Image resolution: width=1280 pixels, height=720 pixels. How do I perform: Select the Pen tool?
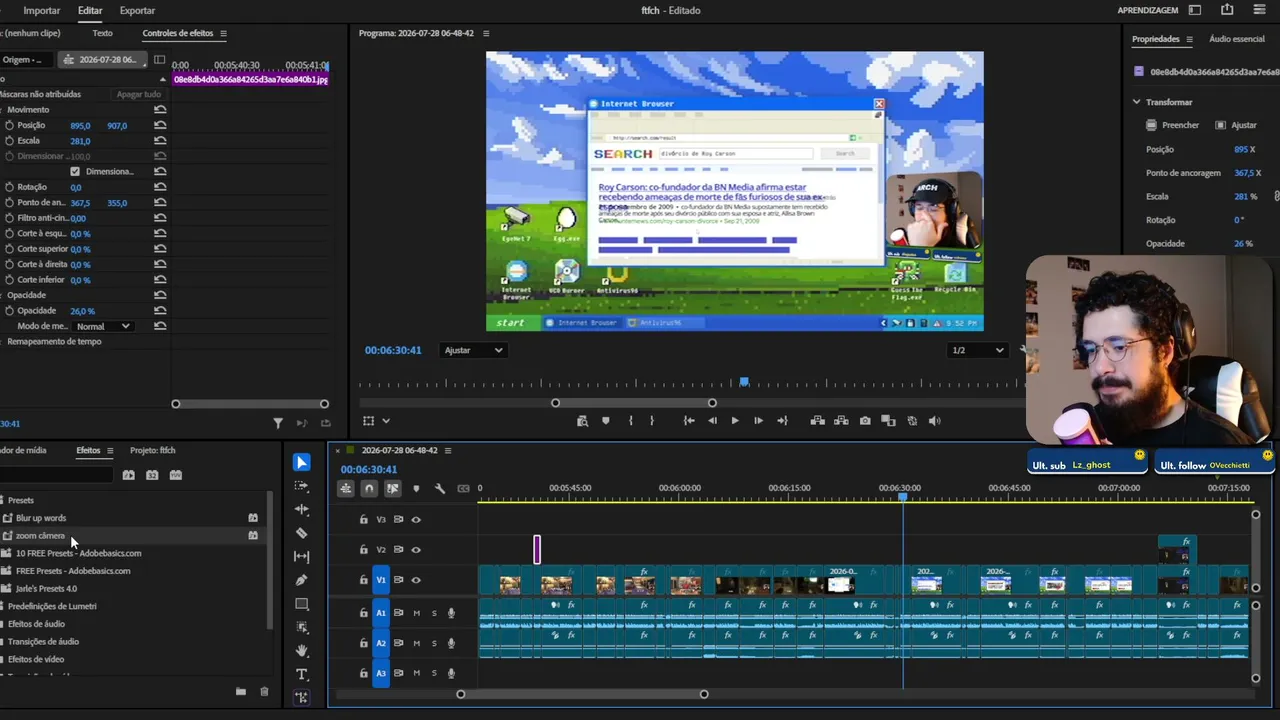301,580
